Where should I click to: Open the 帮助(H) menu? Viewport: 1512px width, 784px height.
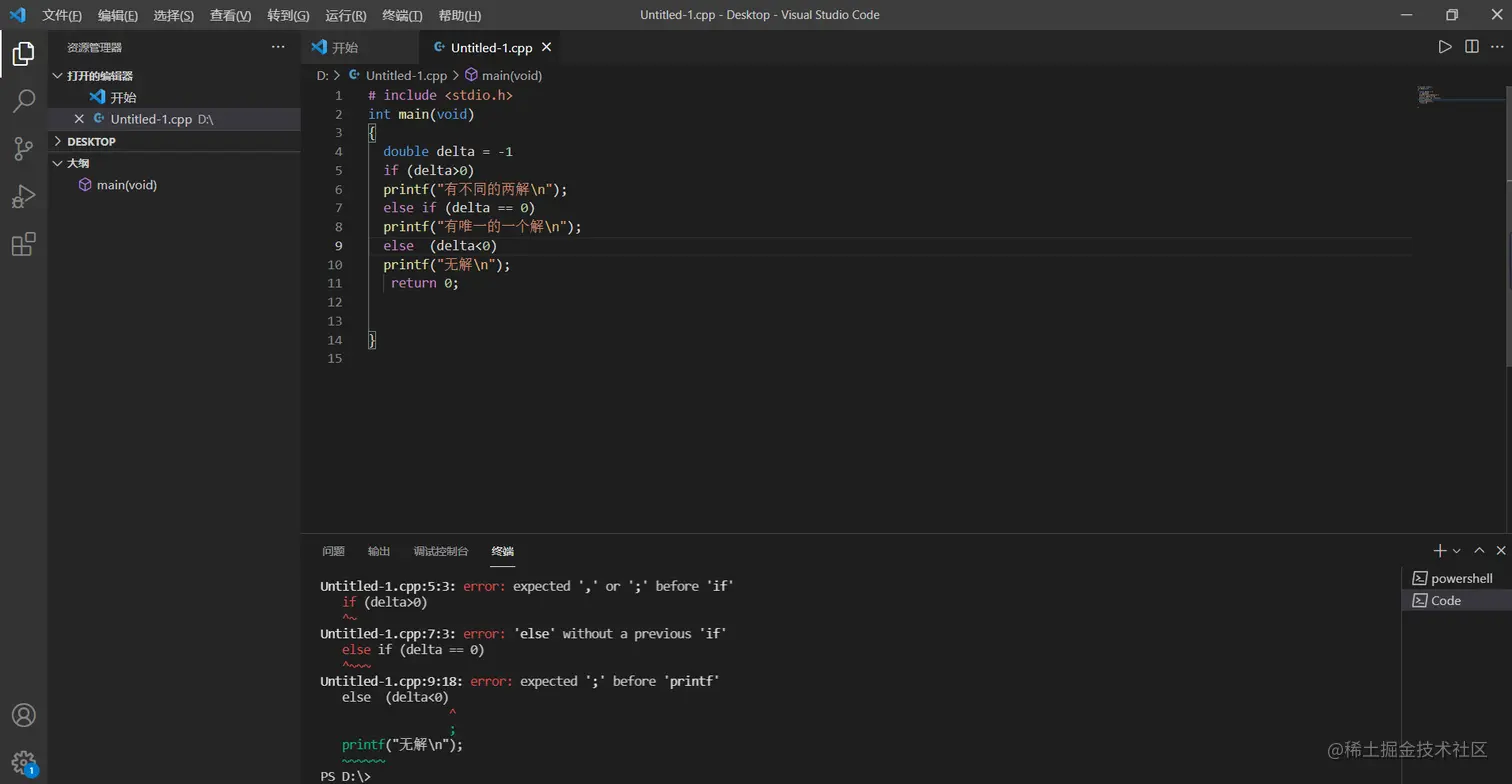pos(460,15)
